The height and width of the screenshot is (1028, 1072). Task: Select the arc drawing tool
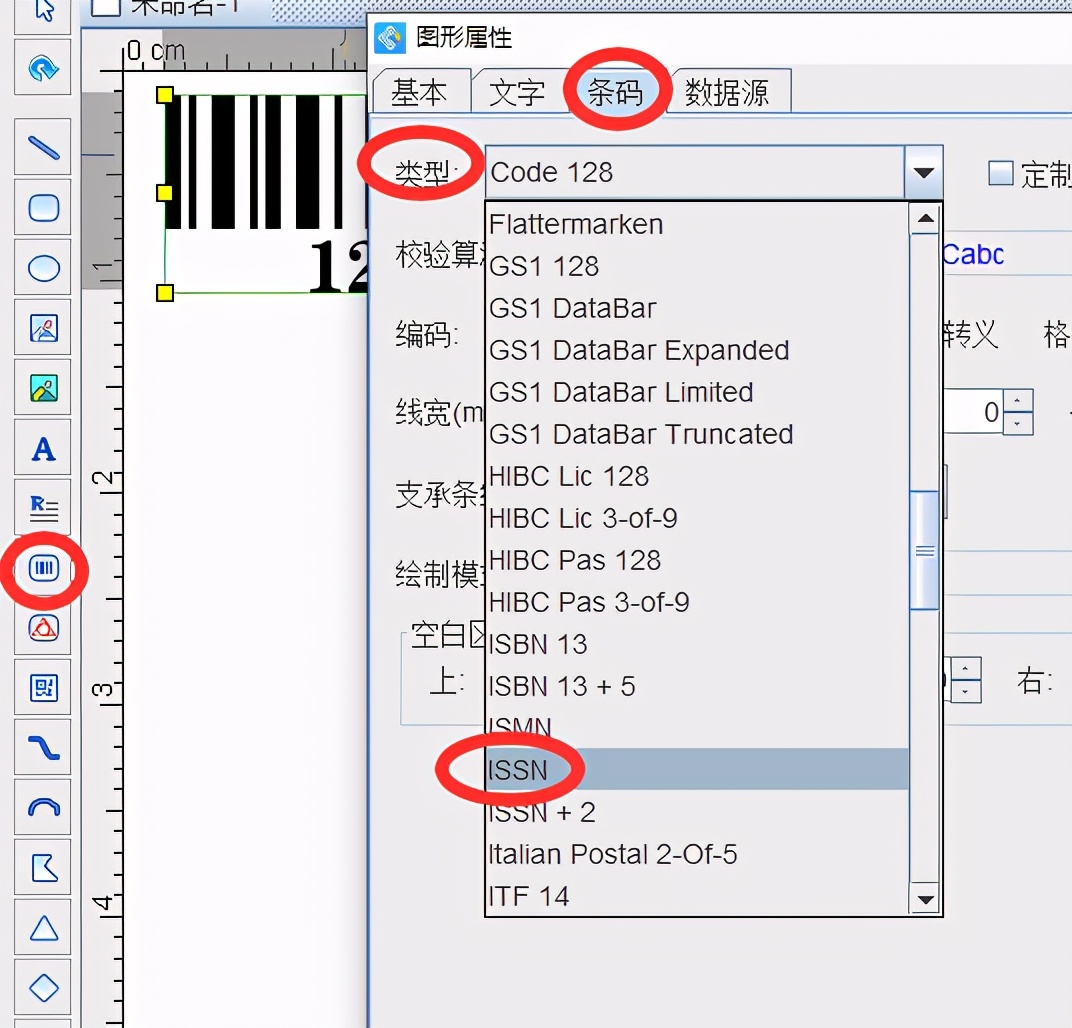coord(43,808)
